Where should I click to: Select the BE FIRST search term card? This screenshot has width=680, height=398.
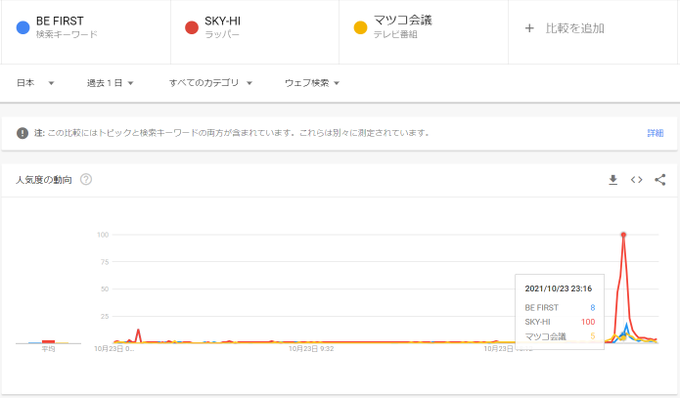(x=86, y=32)
